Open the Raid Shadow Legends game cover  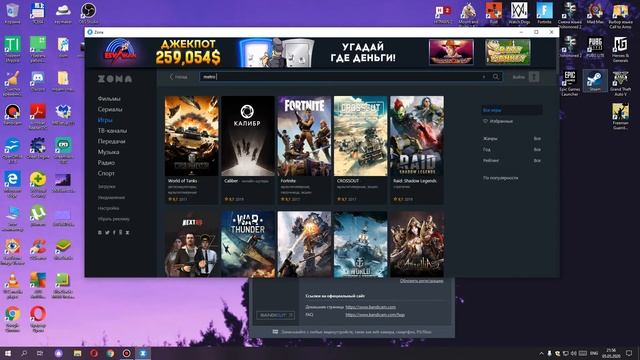pos(417,136)
